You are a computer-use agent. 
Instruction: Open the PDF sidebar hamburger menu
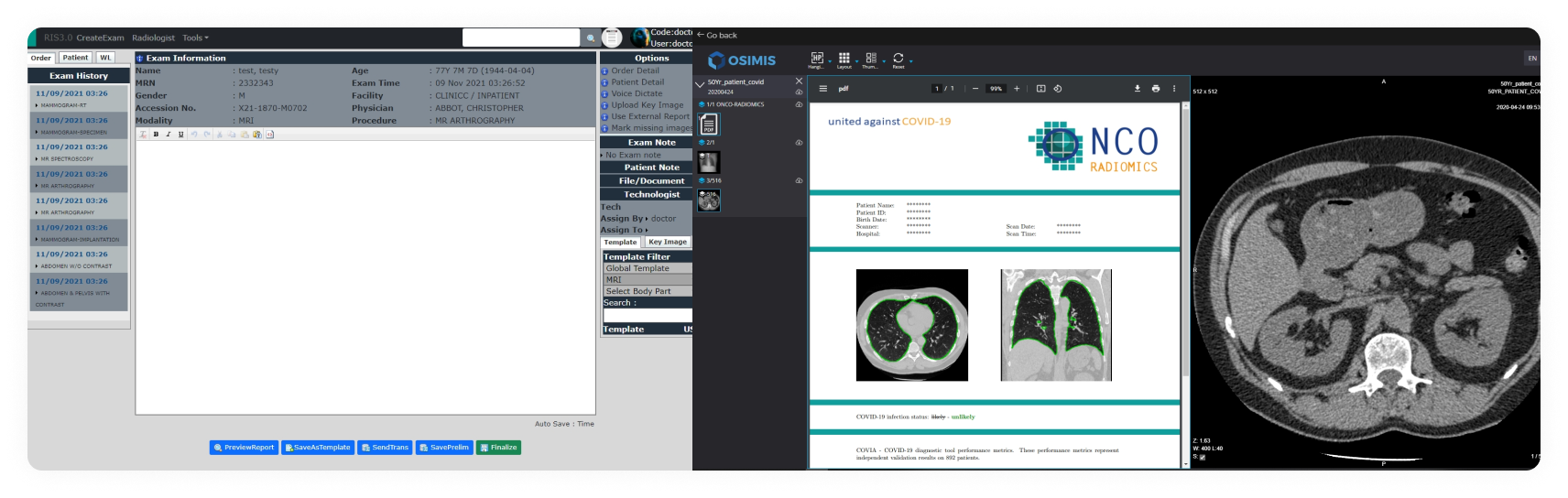click(822, 89)
